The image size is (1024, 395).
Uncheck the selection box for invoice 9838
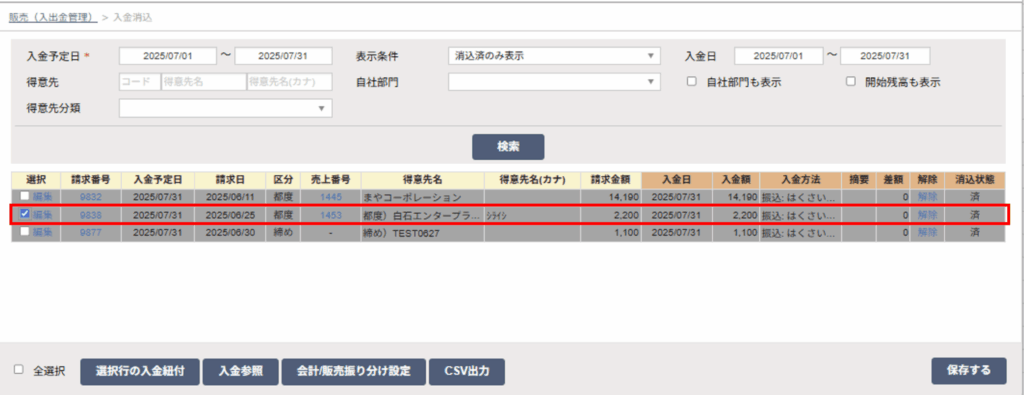tap(25, 213)
